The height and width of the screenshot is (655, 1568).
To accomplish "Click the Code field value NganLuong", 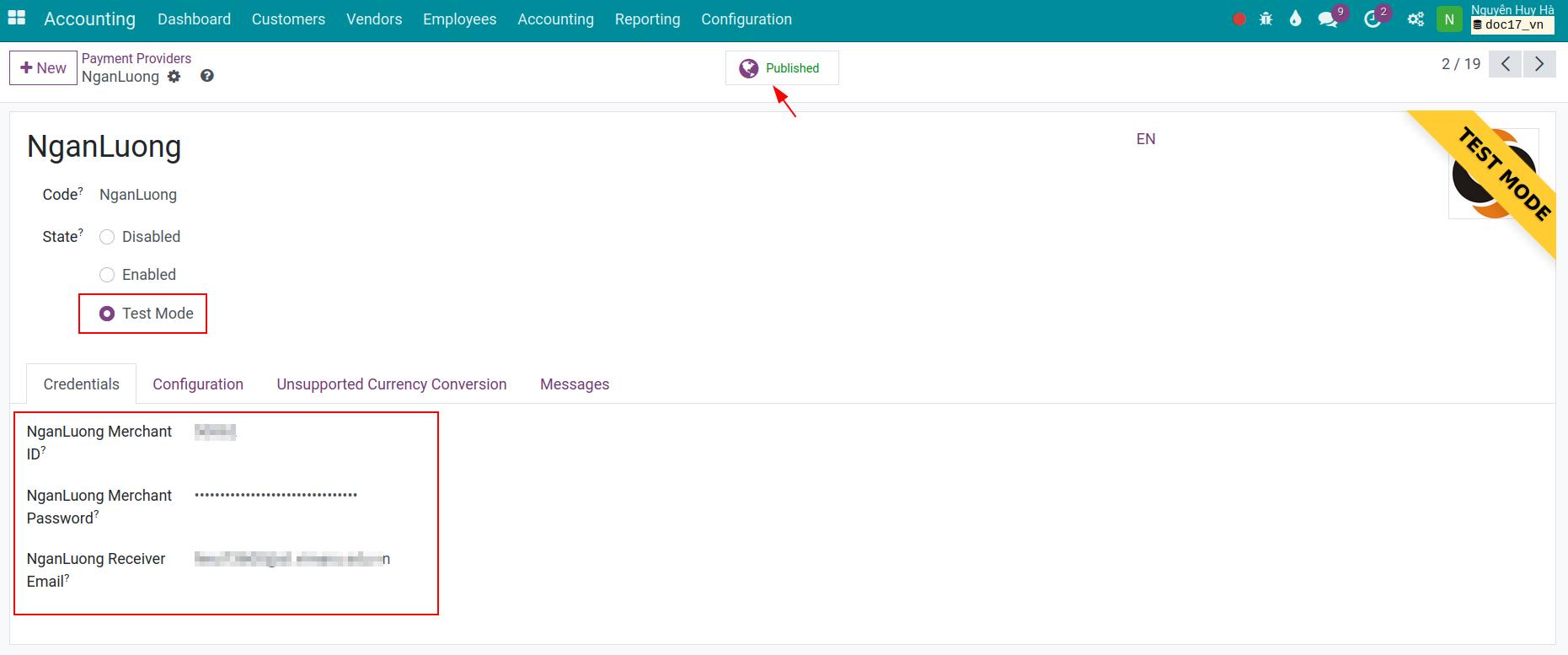I will 138,195.
